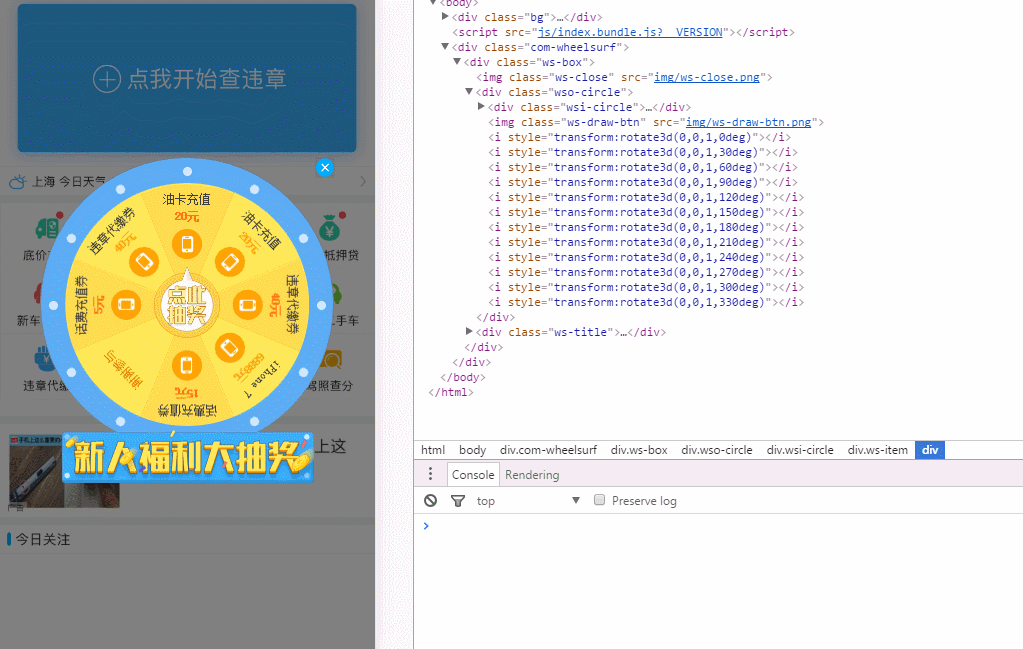The image size is (1023, 649).
Task: Open the news thumbnail image
Action: click(x=63, y=472)
